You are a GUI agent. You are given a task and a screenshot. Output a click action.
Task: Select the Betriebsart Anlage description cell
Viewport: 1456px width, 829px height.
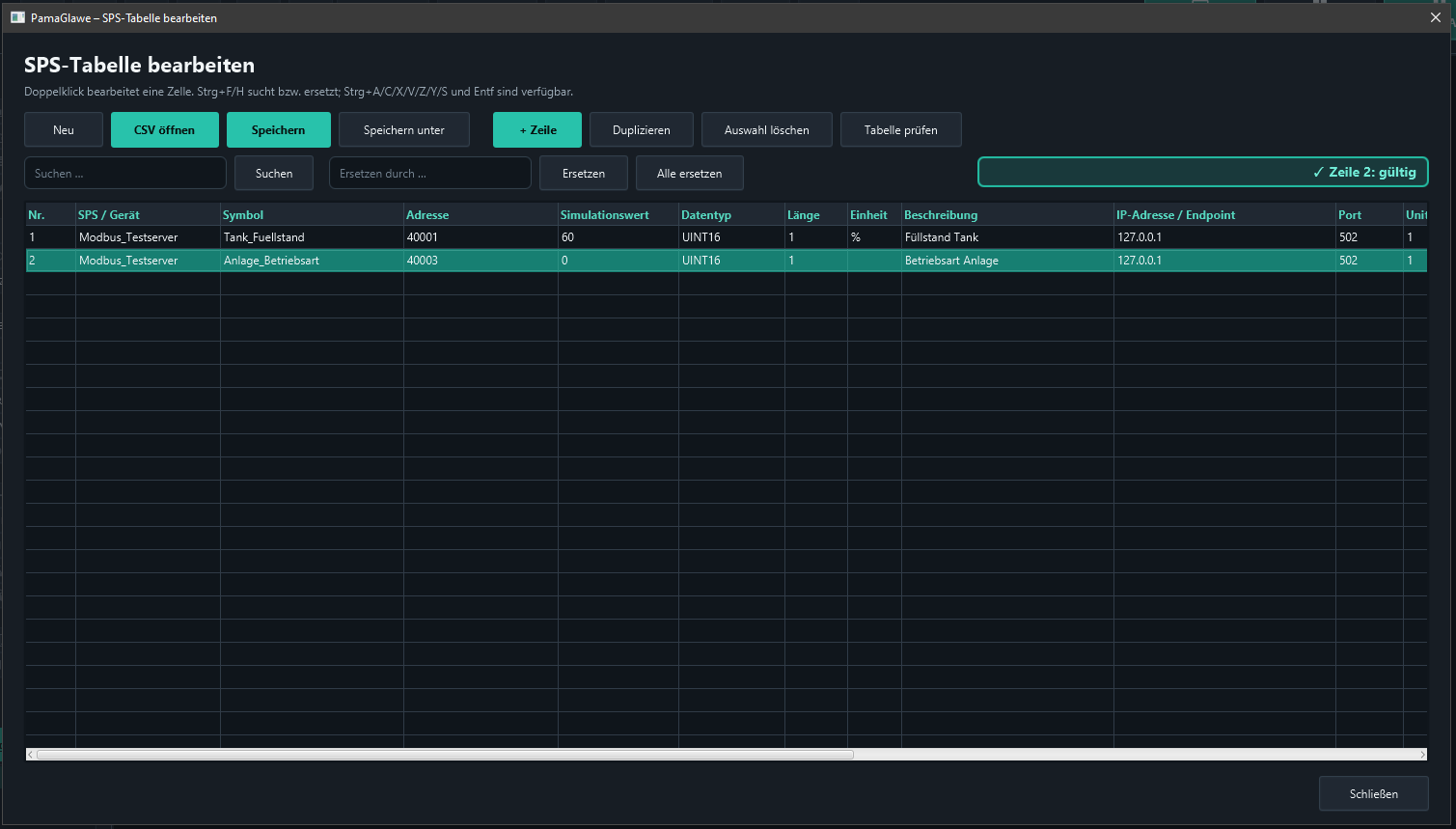coord(1007,260)
